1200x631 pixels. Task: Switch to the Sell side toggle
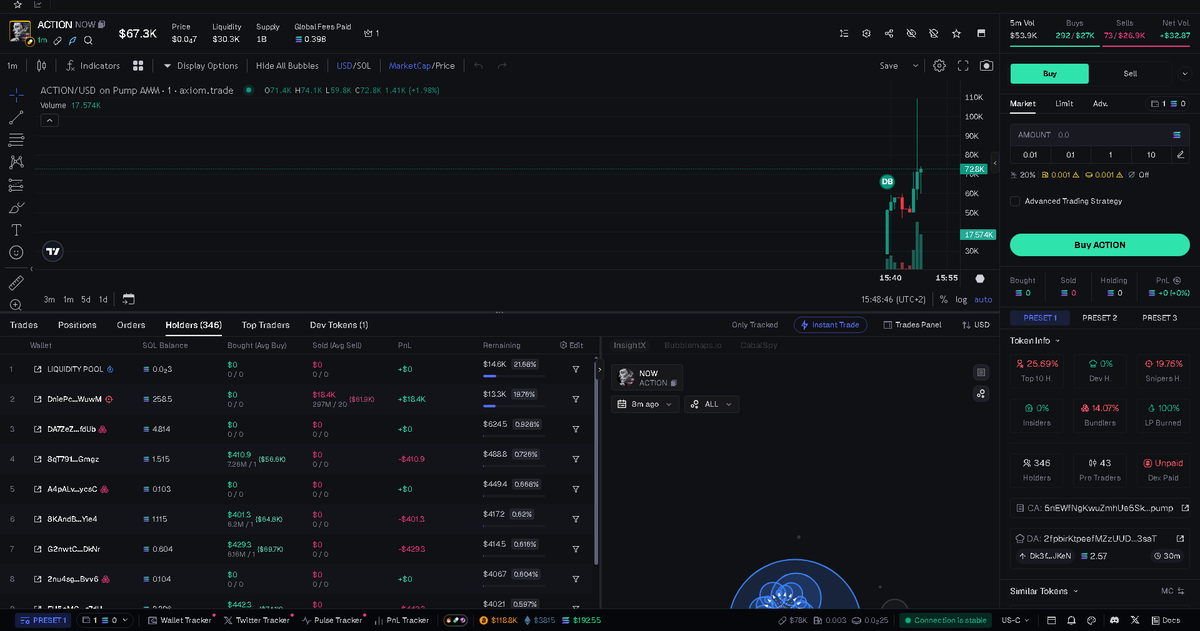click(1130, 73)
